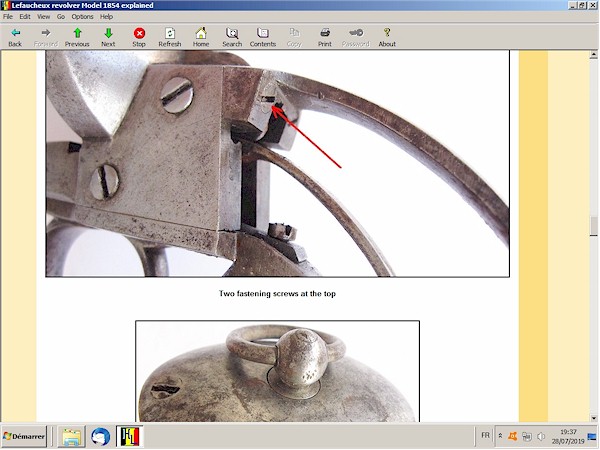Open the File menu
The height and width of the screenshot is (450, 600).
8,16
